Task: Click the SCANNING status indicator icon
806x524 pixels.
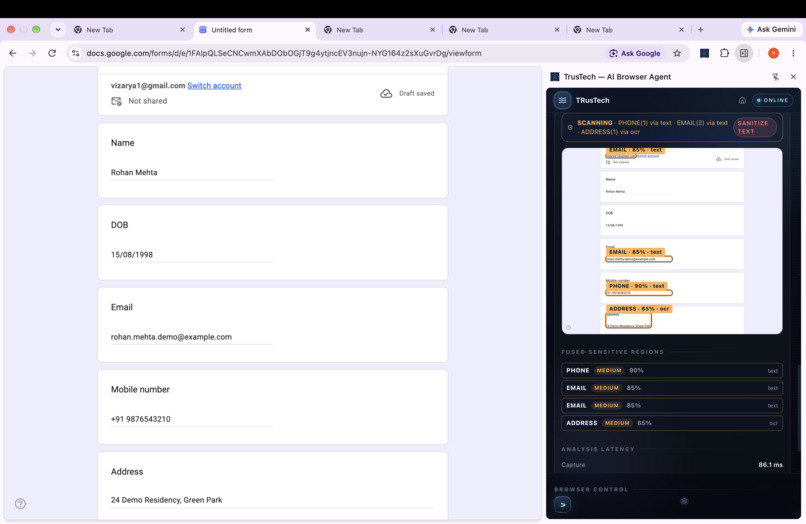Action: [x=570, y=127]
